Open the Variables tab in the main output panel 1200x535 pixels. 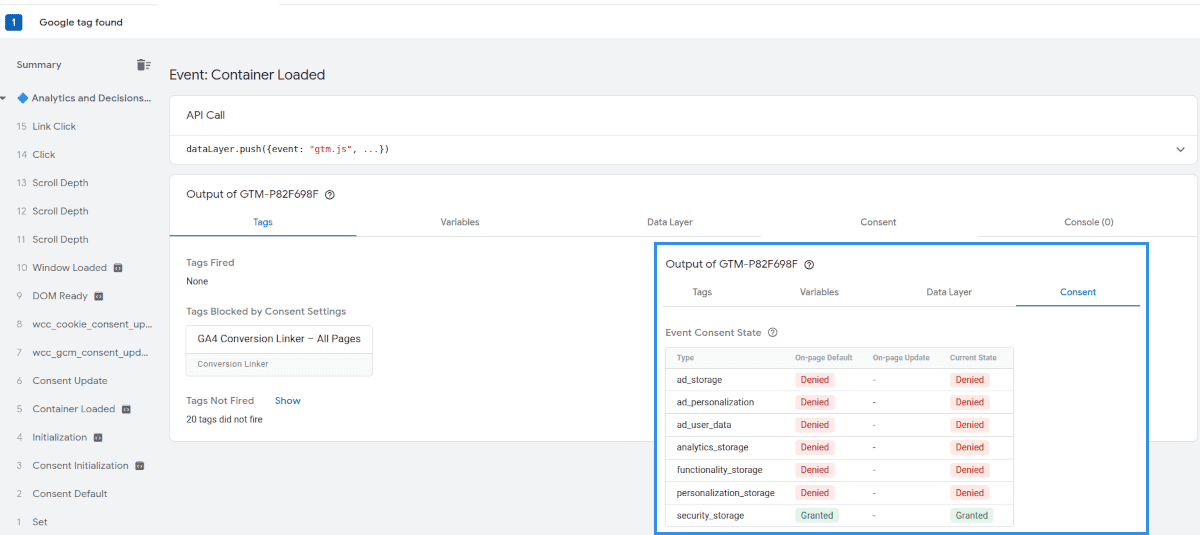pos(459,222)
